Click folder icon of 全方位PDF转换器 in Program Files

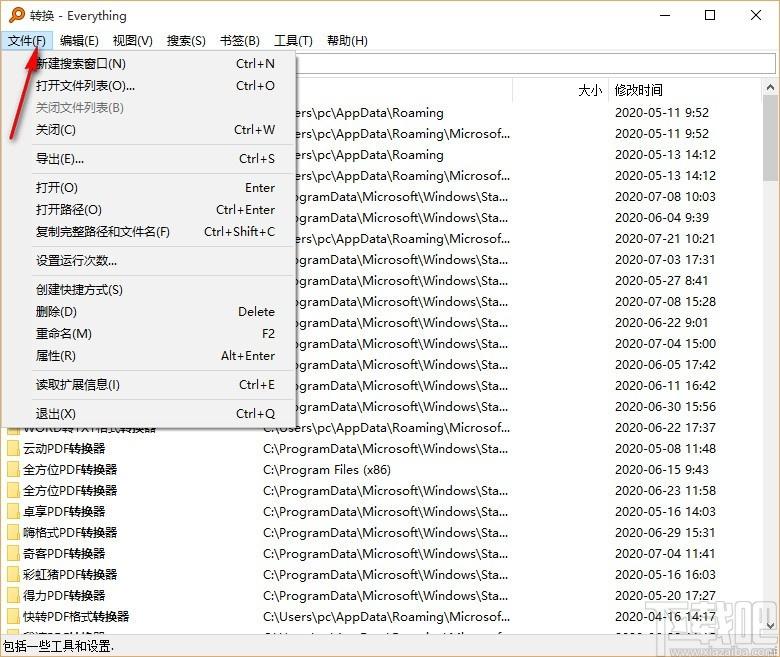click(13, 469)
